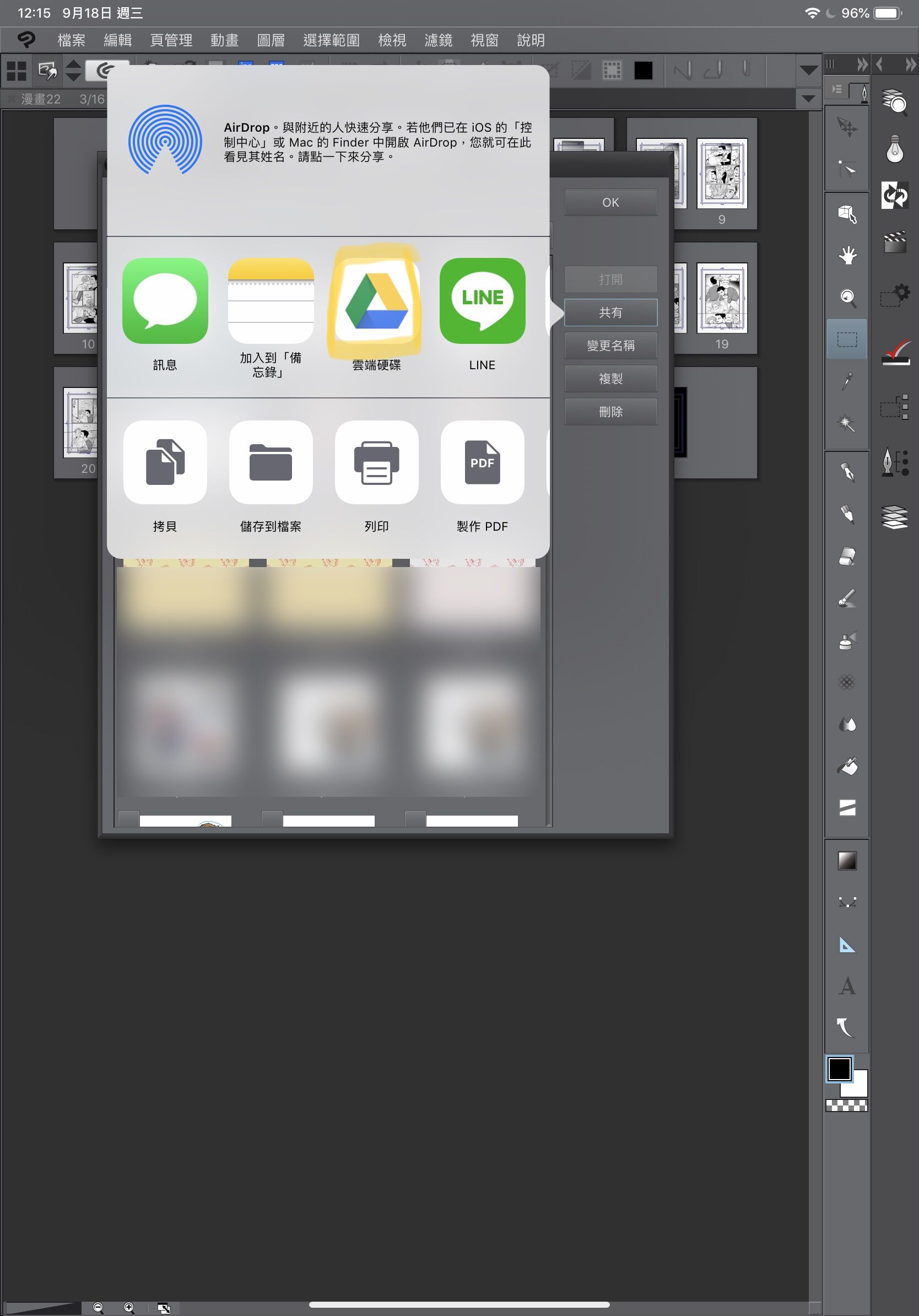Open the 圖層 menu
The height and width of the screenshot is (1316, 919).
271,40
